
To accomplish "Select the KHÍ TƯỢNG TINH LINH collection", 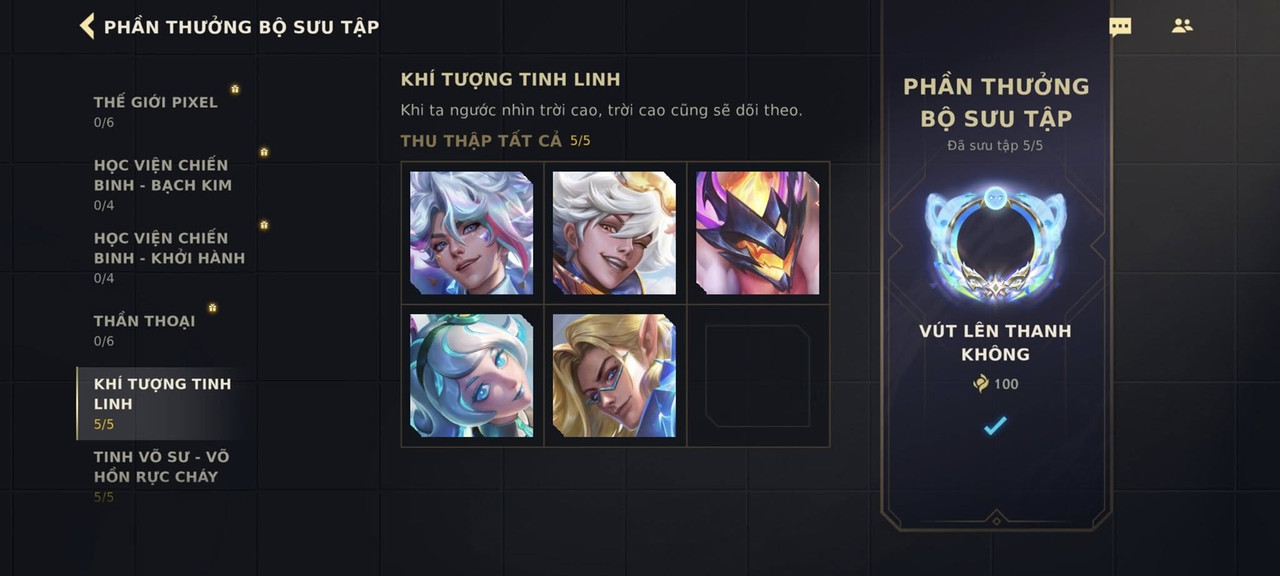I will tap(162, 403).
